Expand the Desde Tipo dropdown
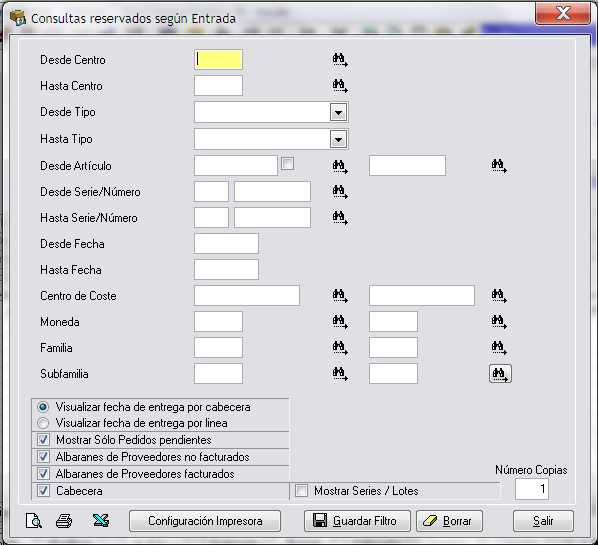Screen dimensions: 598x545 [x=338, y=113]
